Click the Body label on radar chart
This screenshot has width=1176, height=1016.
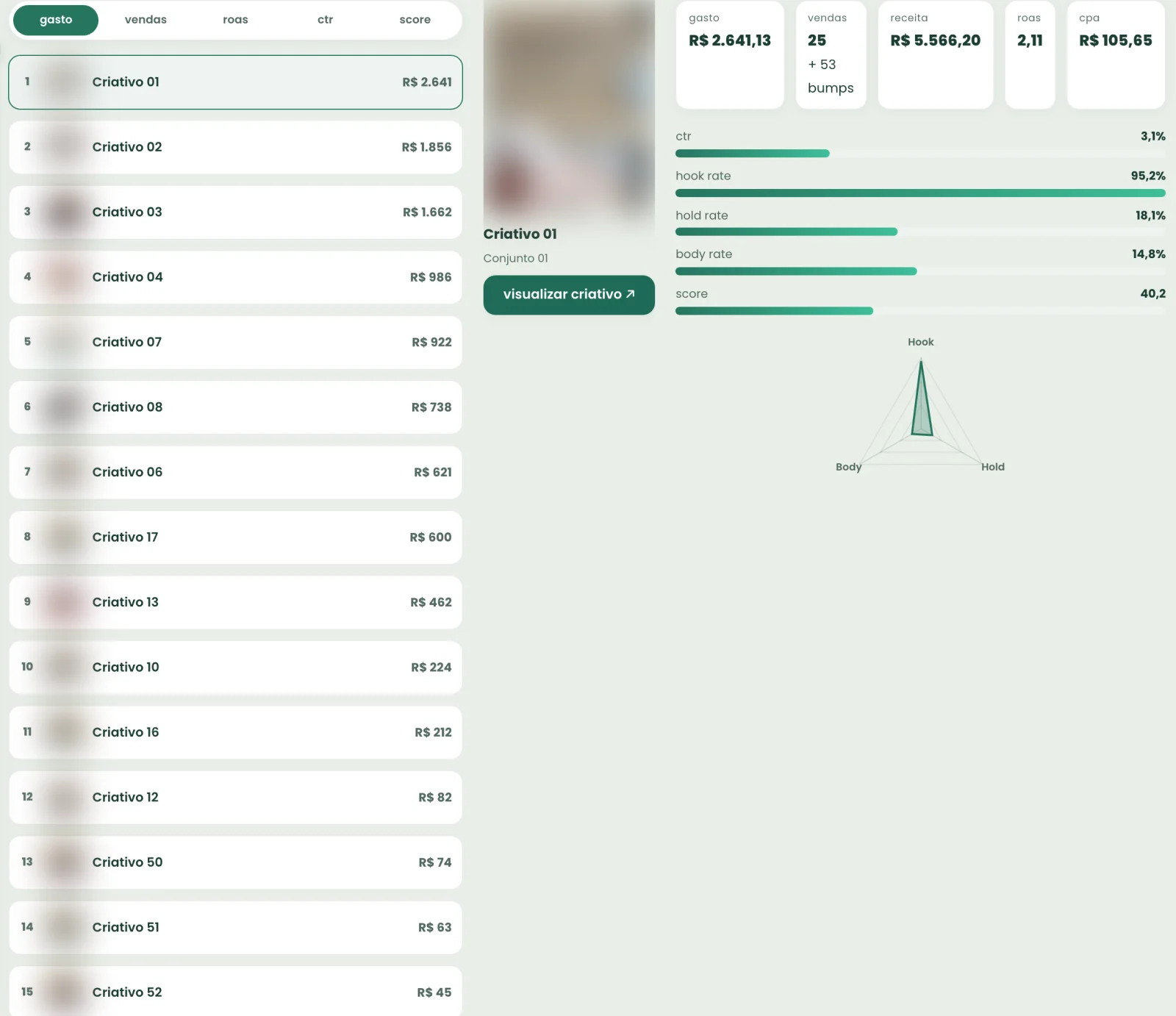848,467
